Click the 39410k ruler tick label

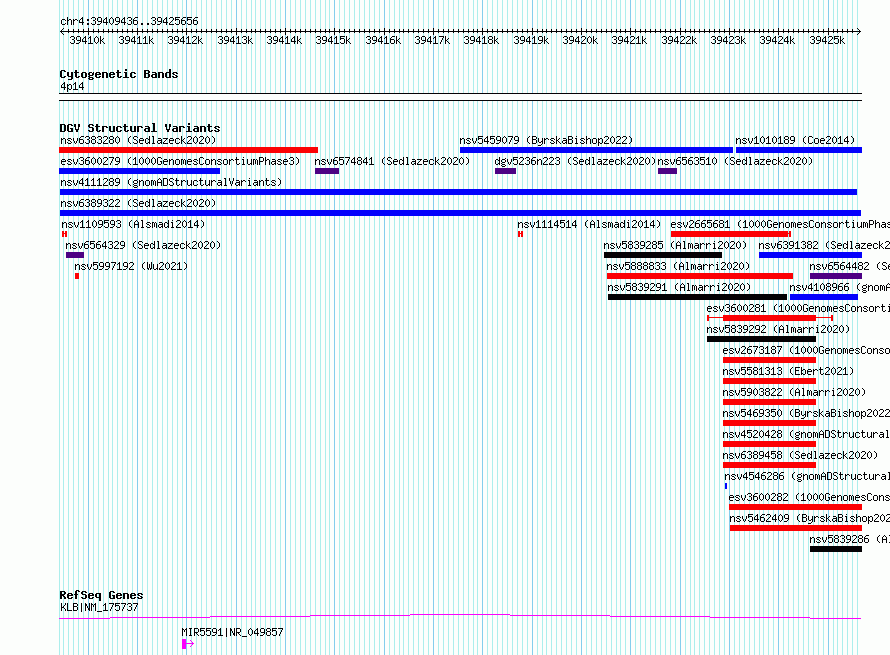tap(87, 40)
